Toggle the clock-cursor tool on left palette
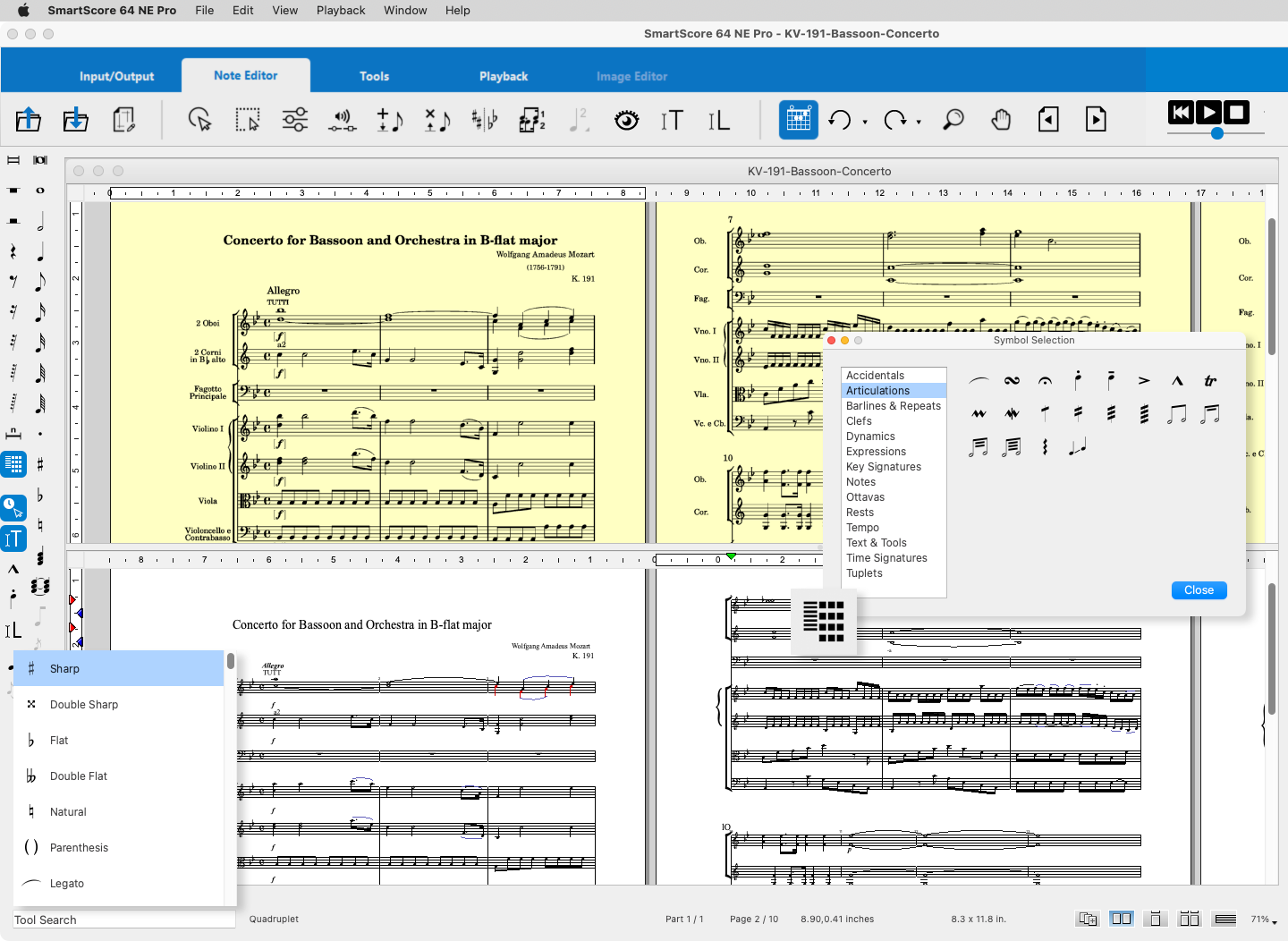Screen dimensions: 1288x941 [x=13, y=508]
